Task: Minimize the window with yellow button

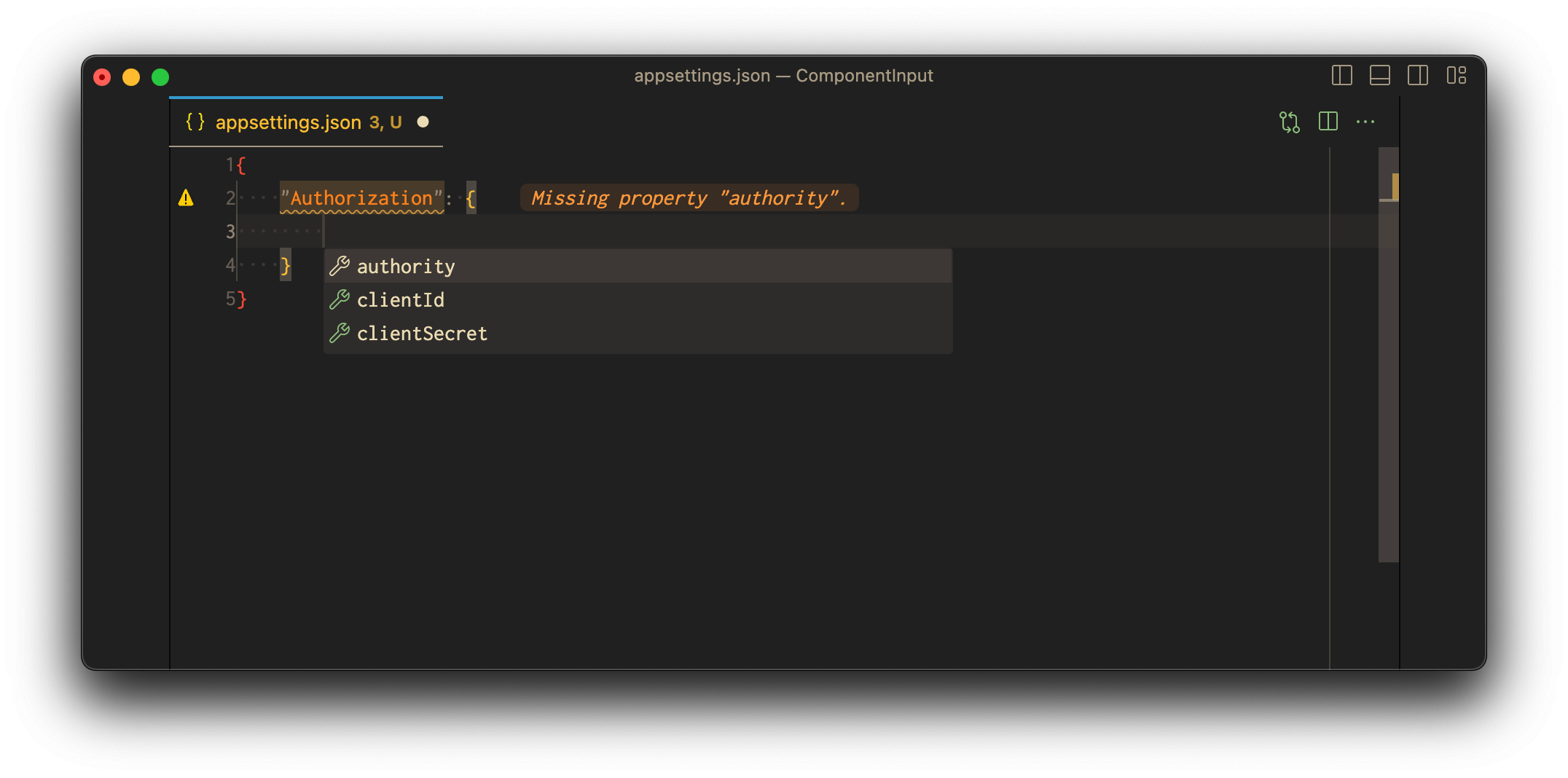Action: pyautogui.click(x=131, y=76)
